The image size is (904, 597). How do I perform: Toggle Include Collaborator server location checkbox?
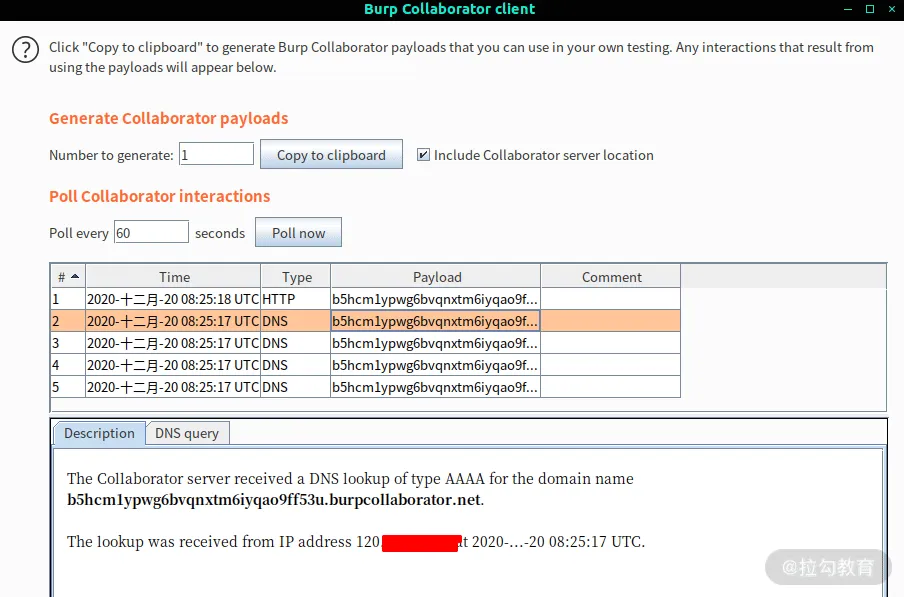click(423, 154)
